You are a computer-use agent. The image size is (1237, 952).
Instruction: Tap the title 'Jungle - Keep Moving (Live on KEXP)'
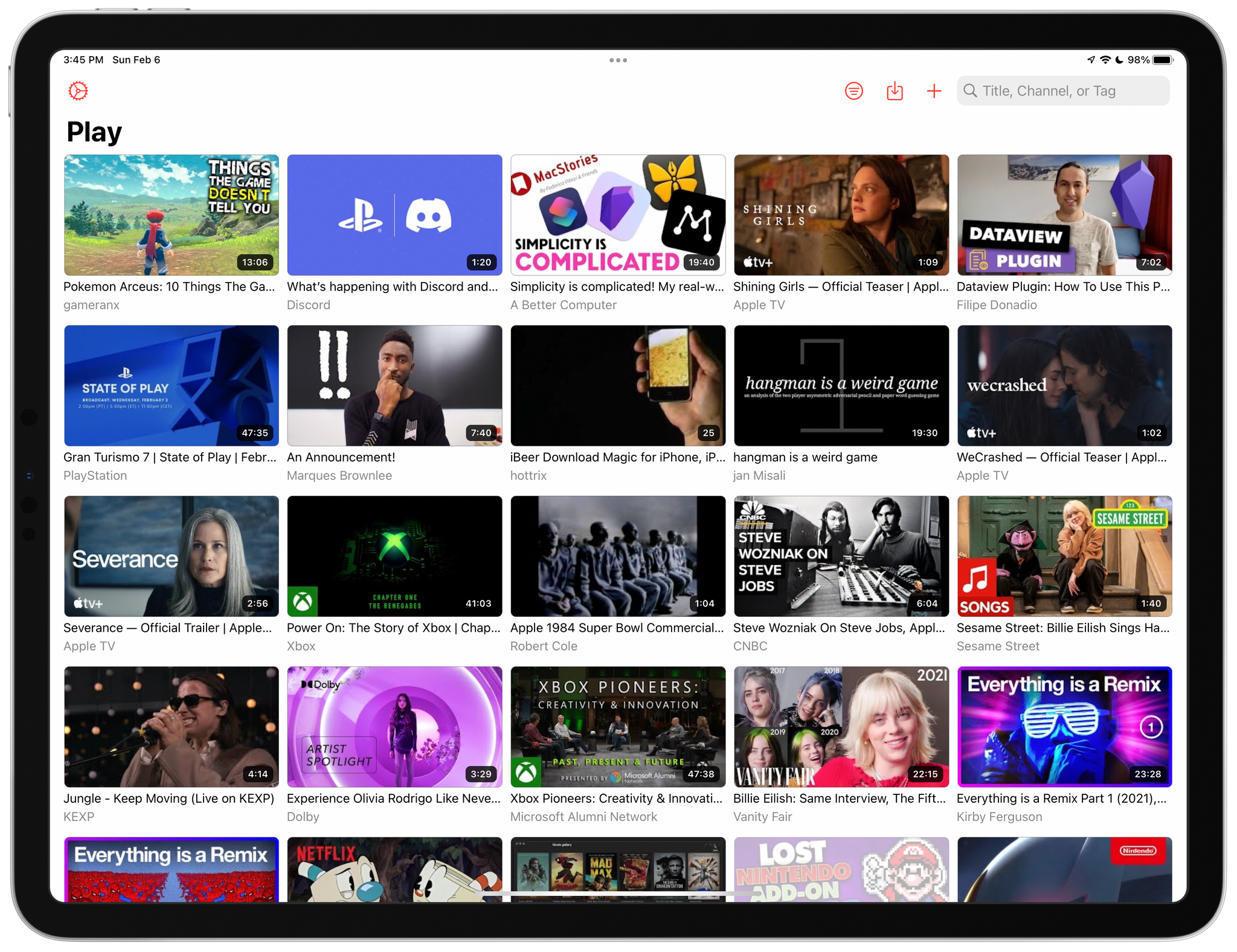(x=169, y=799)
